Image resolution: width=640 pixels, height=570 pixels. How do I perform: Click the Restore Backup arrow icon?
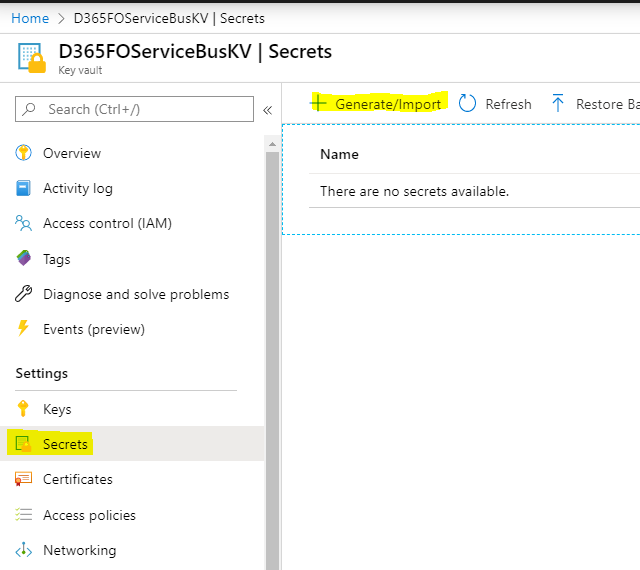(558, 102)
